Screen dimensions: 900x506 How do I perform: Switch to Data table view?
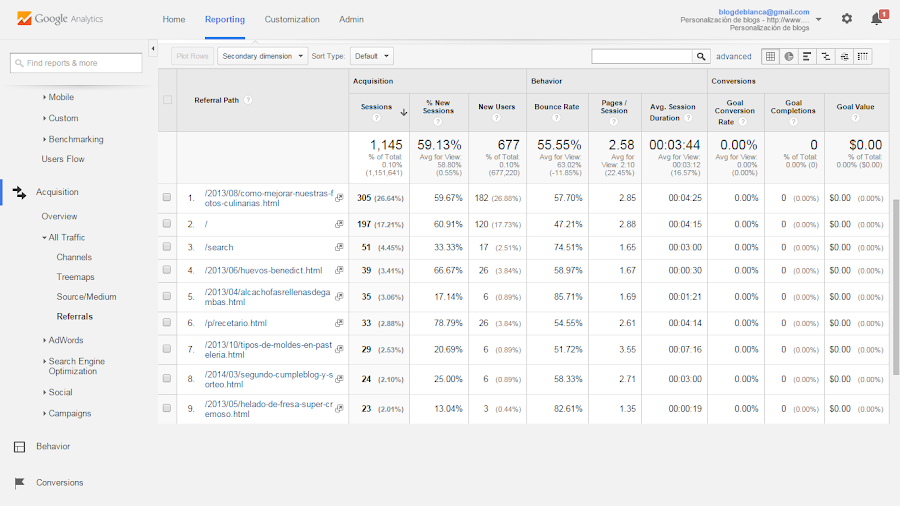point(770,56)
